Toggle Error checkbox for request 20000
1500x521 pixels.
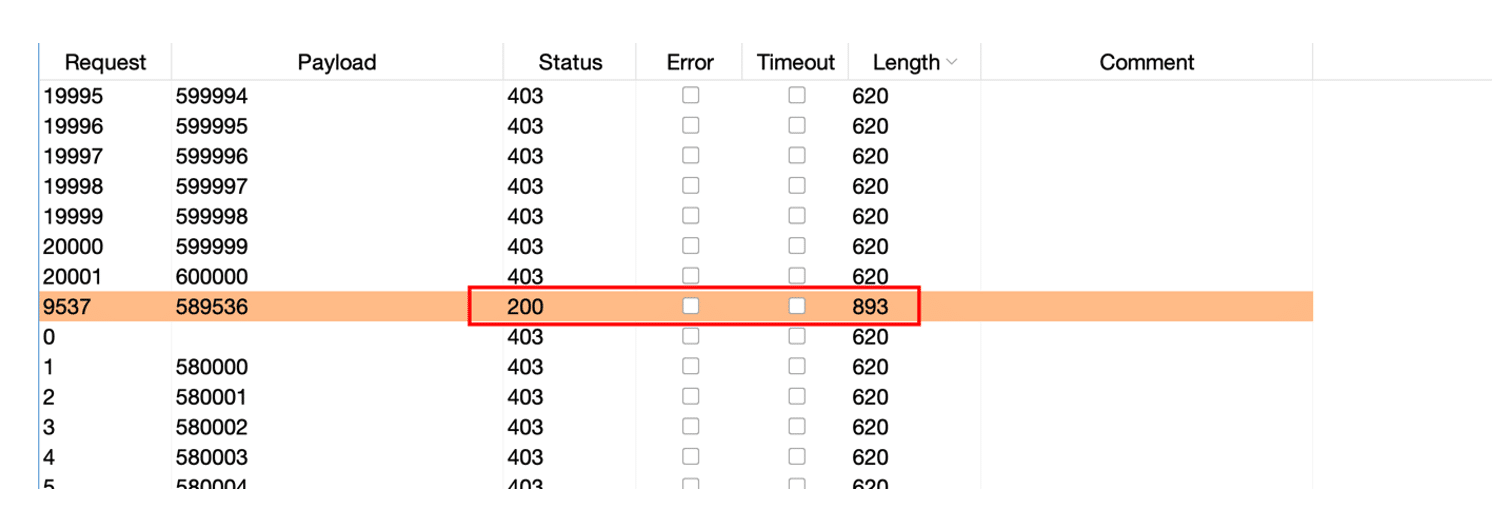690,246
